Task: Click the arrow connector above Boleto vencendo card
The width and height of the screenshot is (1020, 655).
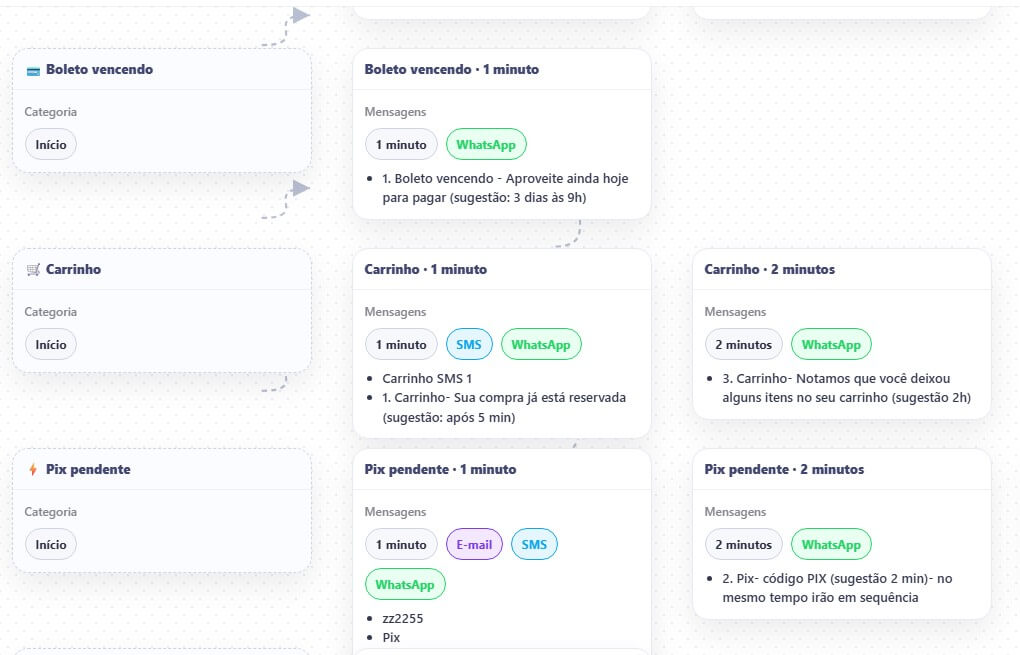Action: click(x=299, y=16)
